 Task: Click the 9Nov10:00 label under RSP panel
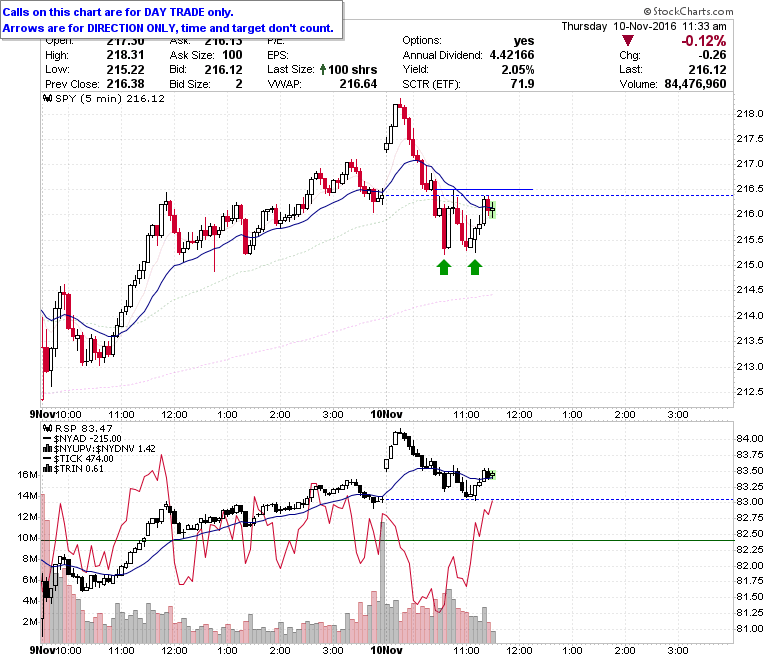[x=55, y=650]
